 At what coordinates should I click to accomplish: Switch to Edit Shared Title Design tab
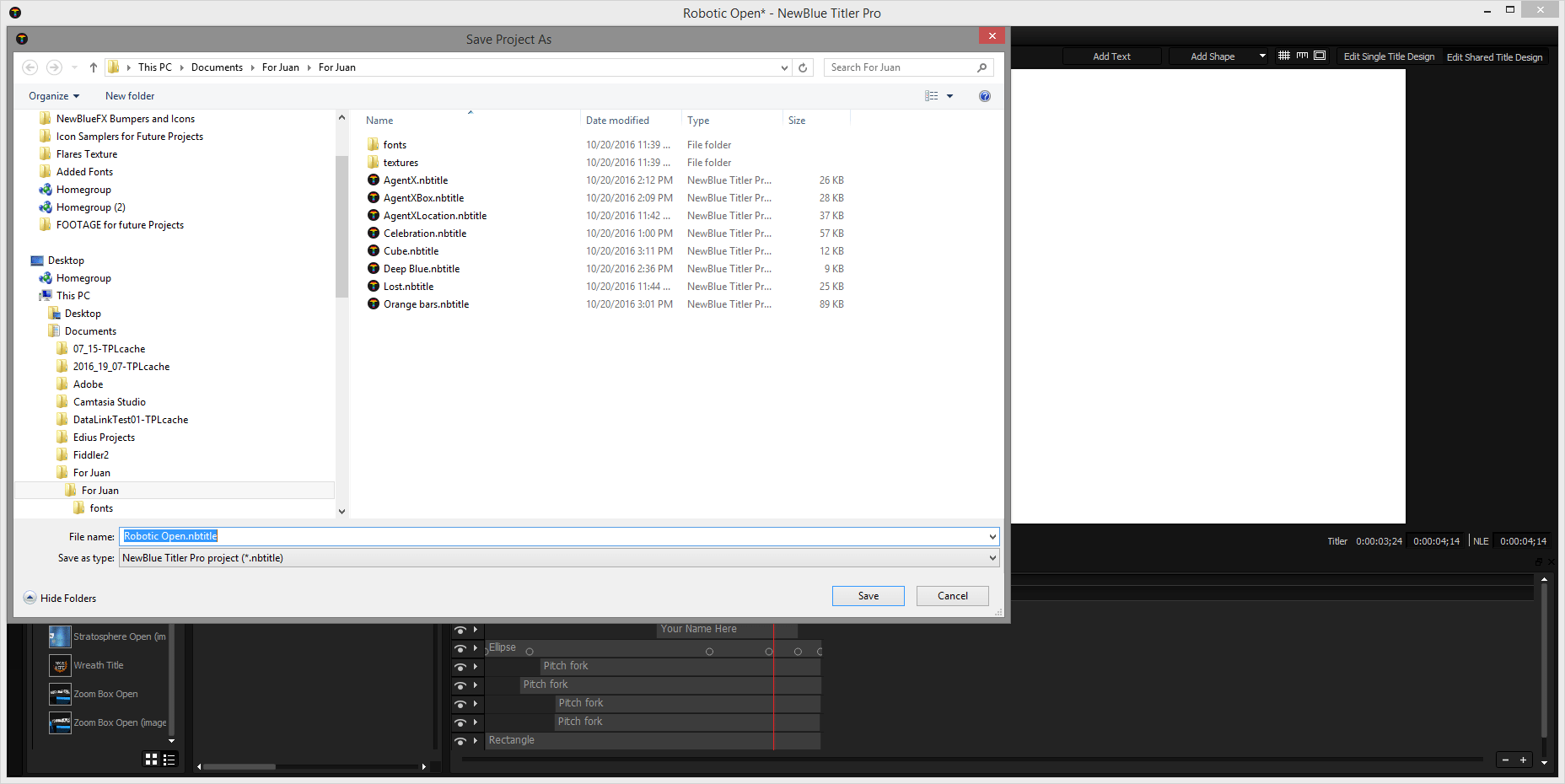[x=1494, y=56]
